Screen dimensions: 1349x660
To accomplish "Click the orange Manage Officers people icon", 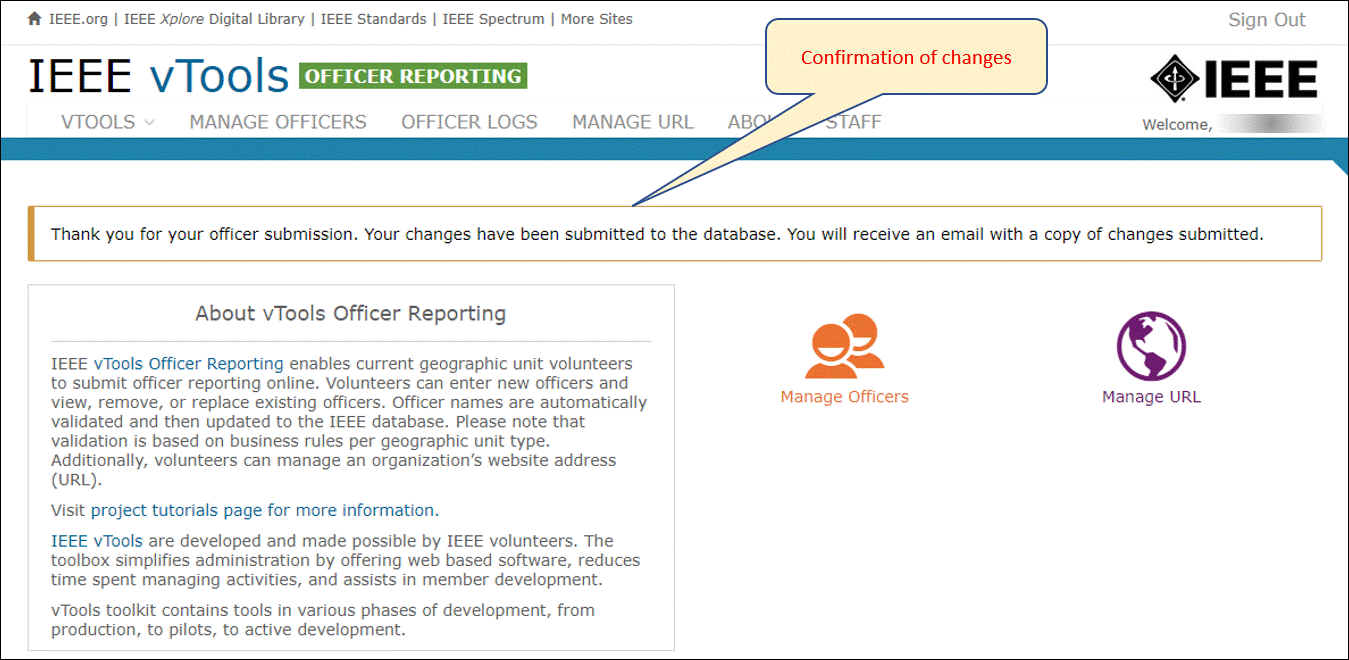I will [x=845, y=346].
